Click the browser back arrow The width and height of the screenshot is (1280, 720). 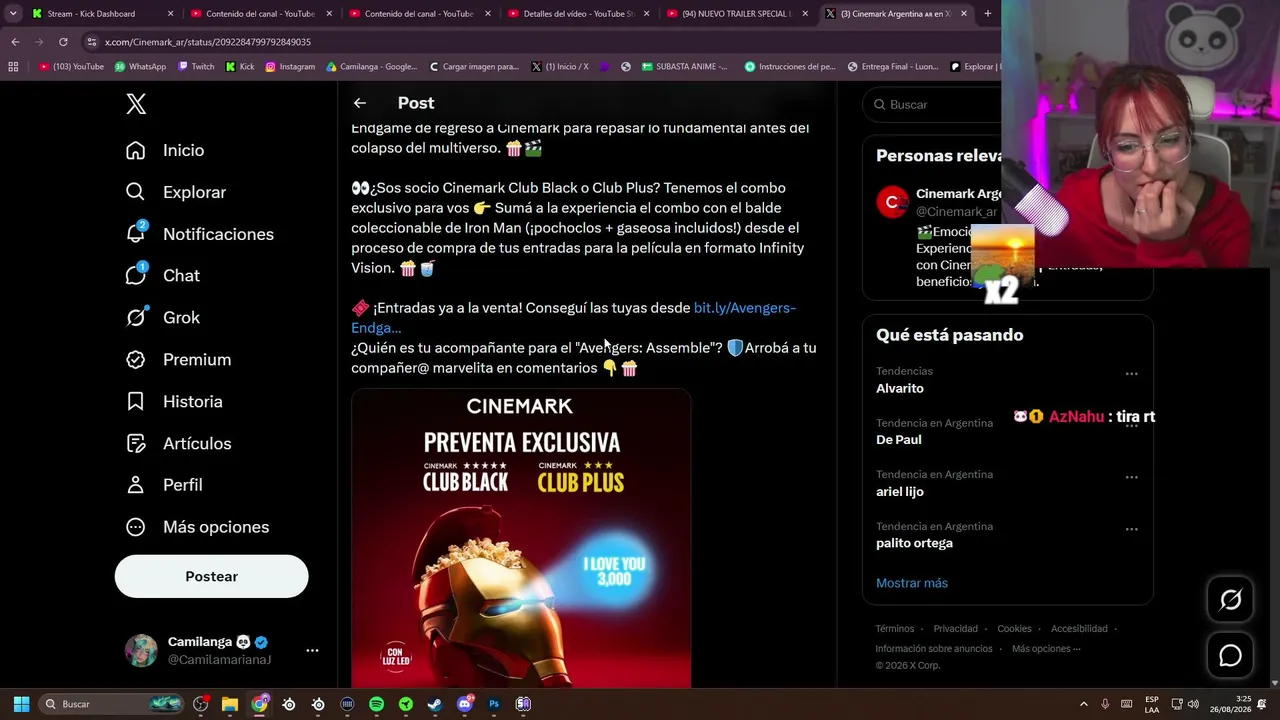pos(15,42)
